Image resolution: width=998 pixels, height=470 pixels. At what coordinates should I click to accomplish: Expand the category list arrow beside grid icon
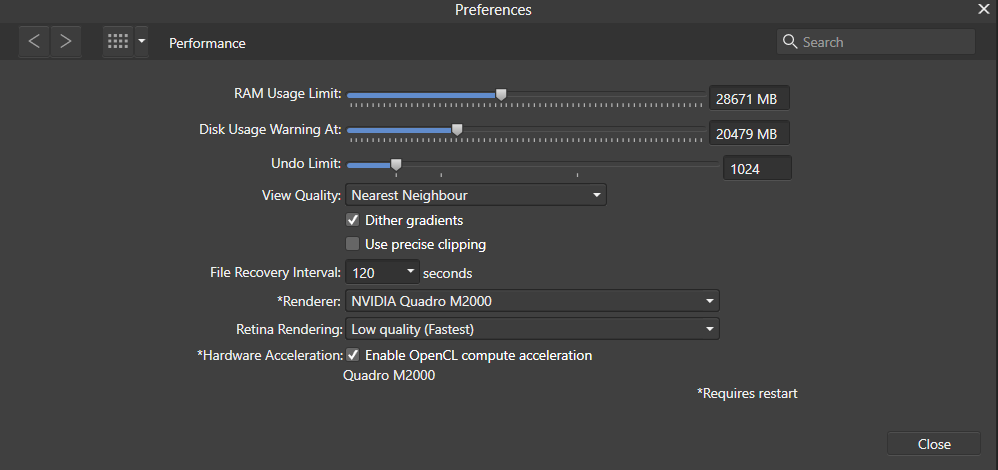pyautogui.click(x=141, y=42)
